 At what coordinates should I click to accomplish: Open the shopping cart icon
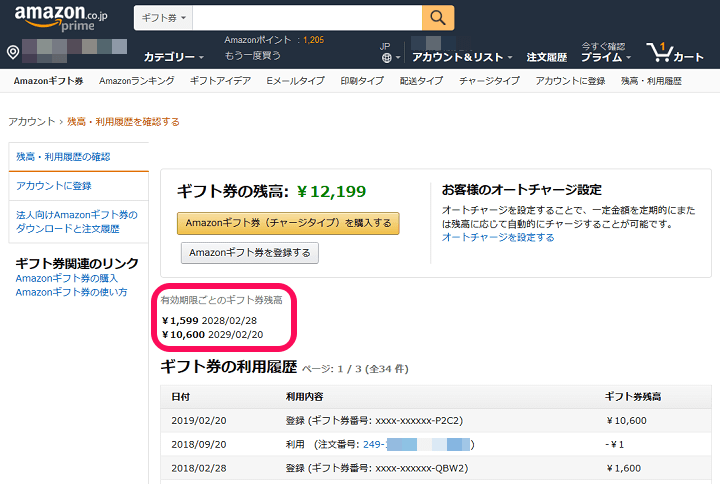pos(676,53)
